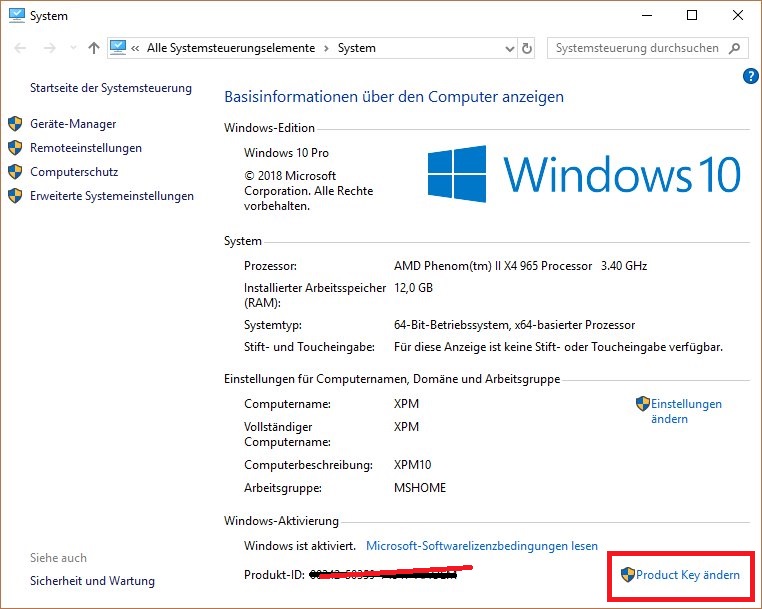
Task: Click the shield icon beside Computerschutz
Action: pyautogui.click(x=15, y=172)
